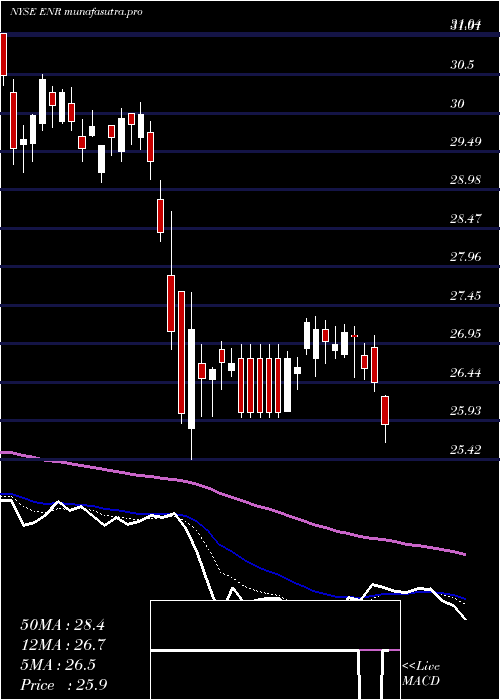Click the 28.98 price axis label
The height and width of the screenshot is (700, 500).
(x=466, y=180)
